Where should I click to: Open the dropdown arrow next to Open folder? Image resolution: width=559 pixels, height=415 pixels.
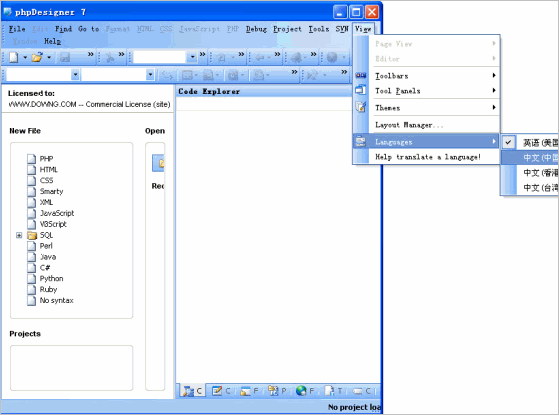pyautogui.click(x=49, y=57)
